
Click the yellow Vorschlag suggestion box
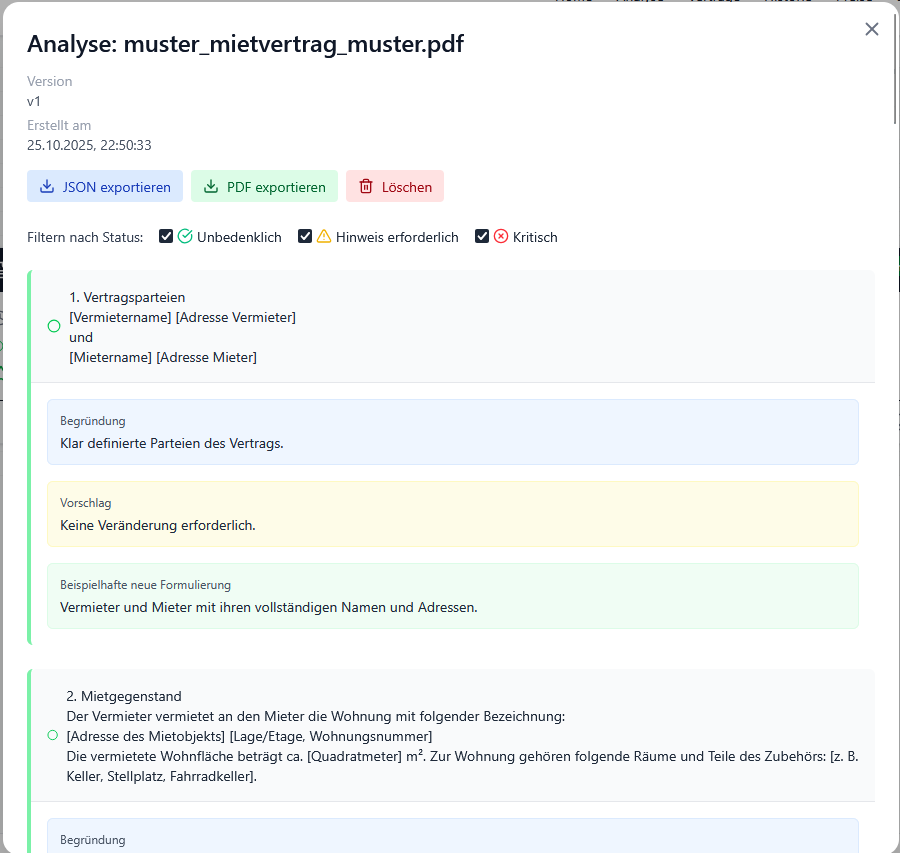tap(452, 514)
